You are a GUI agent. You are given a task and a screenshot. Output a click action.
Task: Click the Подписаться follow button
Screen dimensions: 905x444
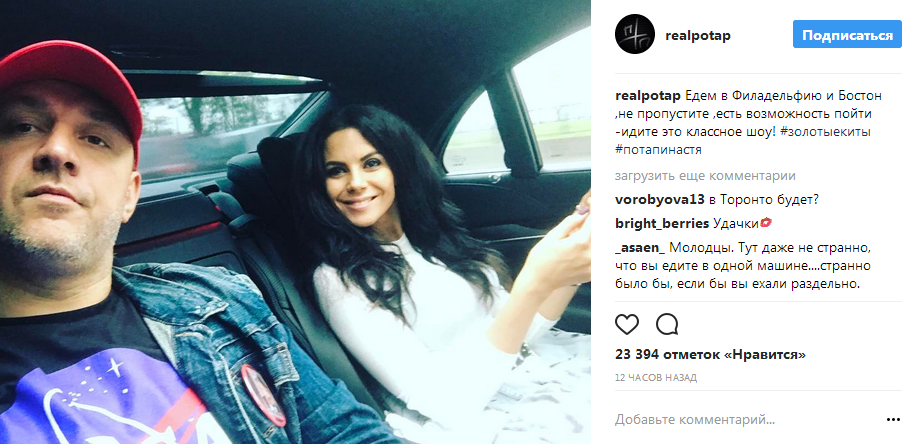(847, 35)
